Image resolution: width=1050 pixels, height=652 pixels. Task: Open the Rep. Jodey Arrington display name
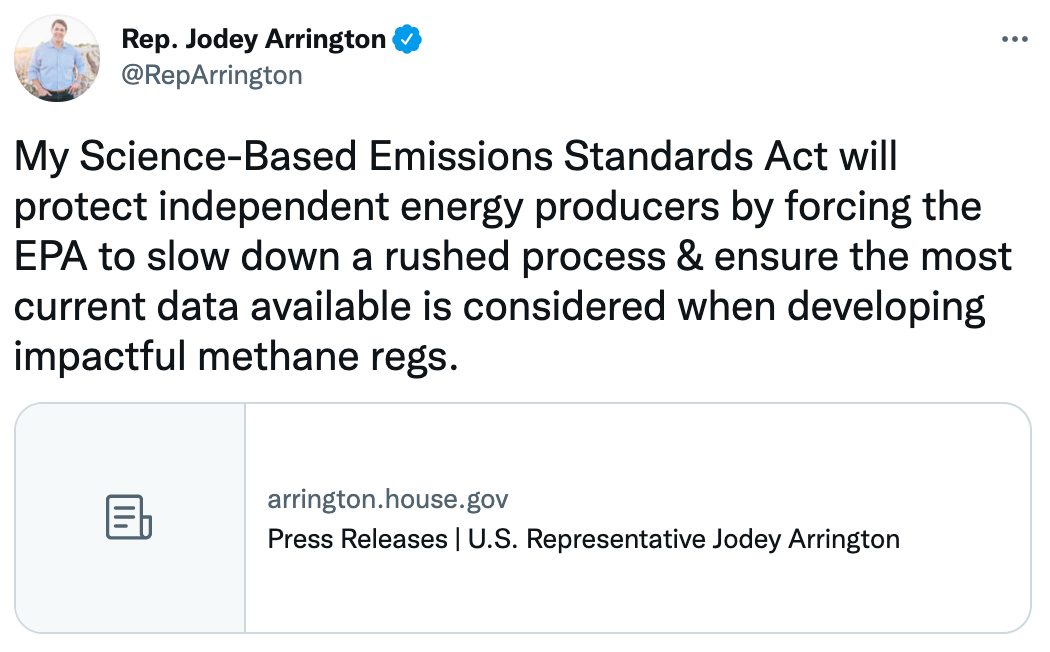click(253, 40)
